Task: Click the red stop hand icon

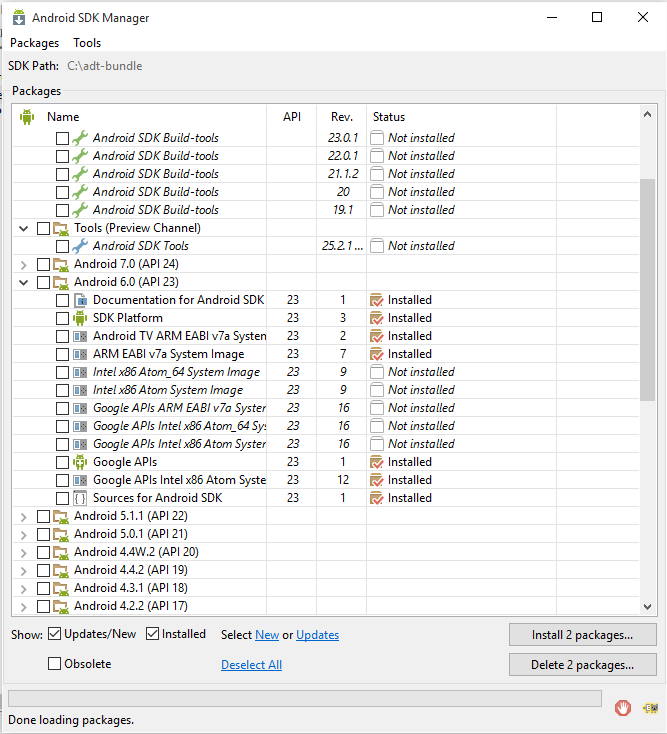Action: pyautogui.click(x=623, y=708)
